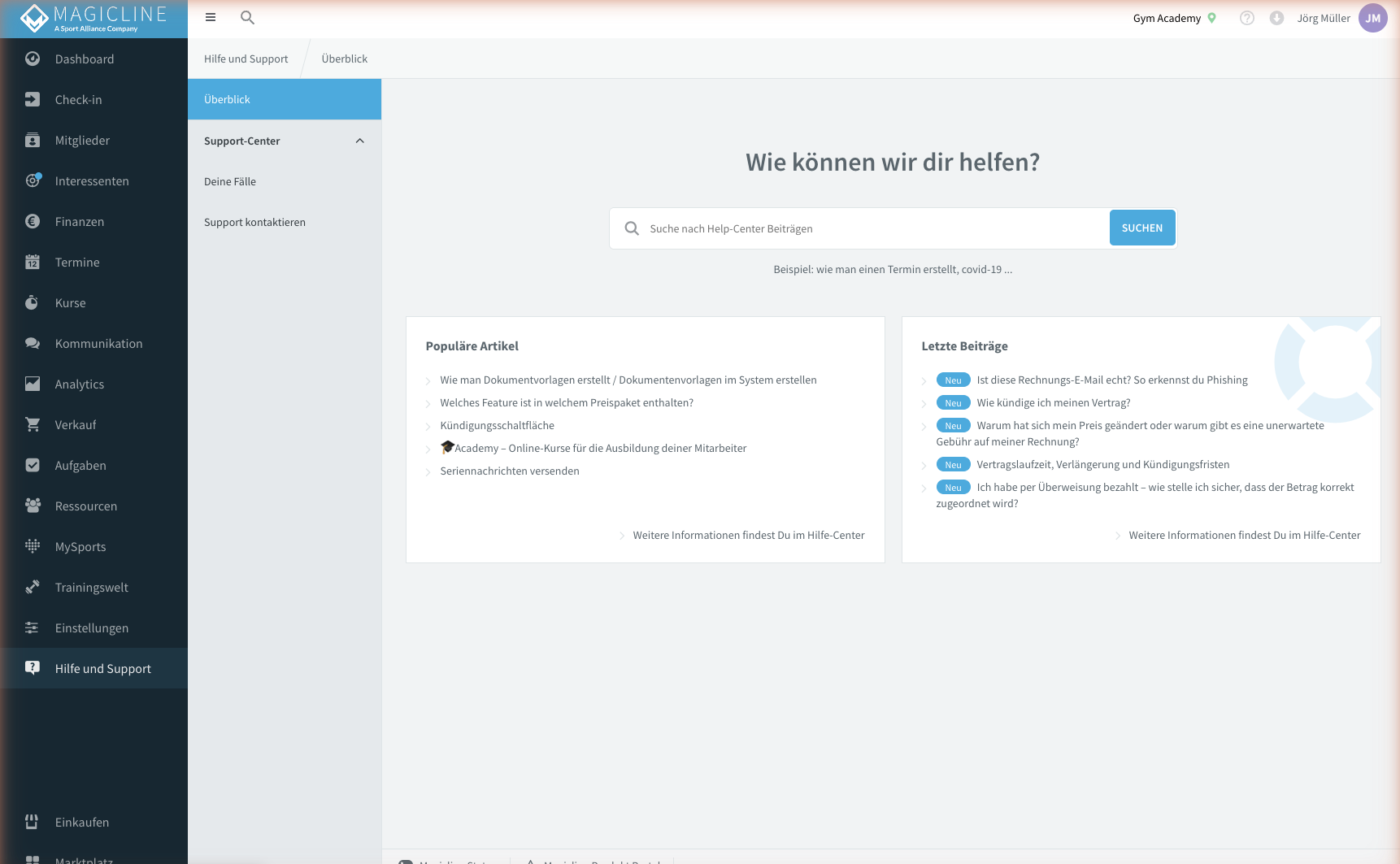Open Support kontaktieren menu entry

pyautogui.click(x=254, y=222)
